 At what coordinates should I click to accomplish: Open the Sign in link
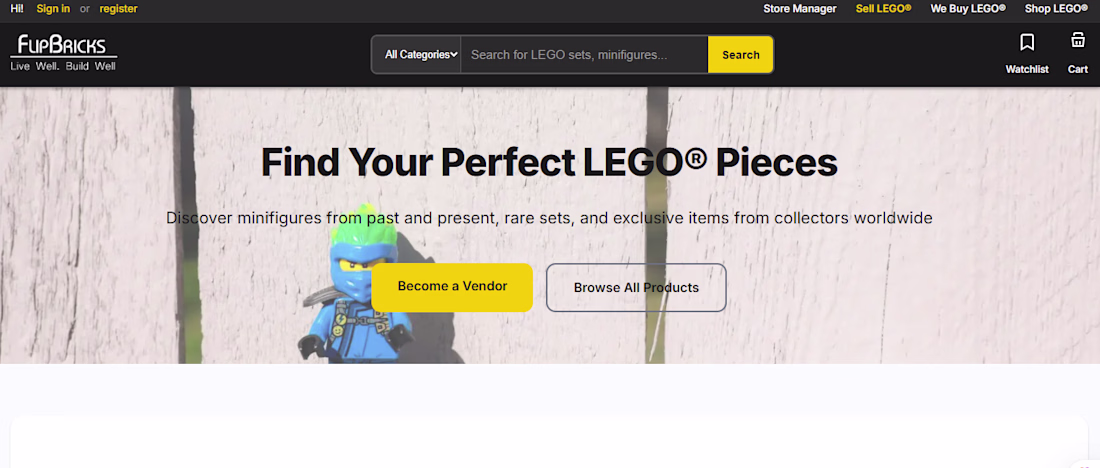tap(53, 9)
